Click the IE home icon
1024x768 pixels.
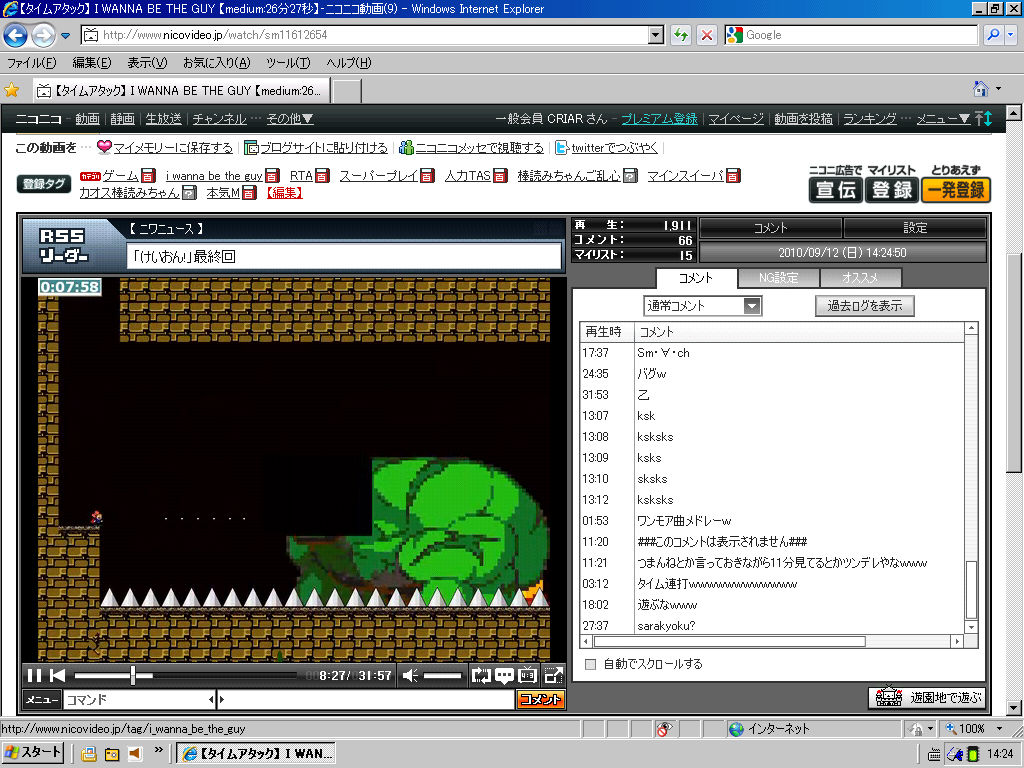coord(980,88)
